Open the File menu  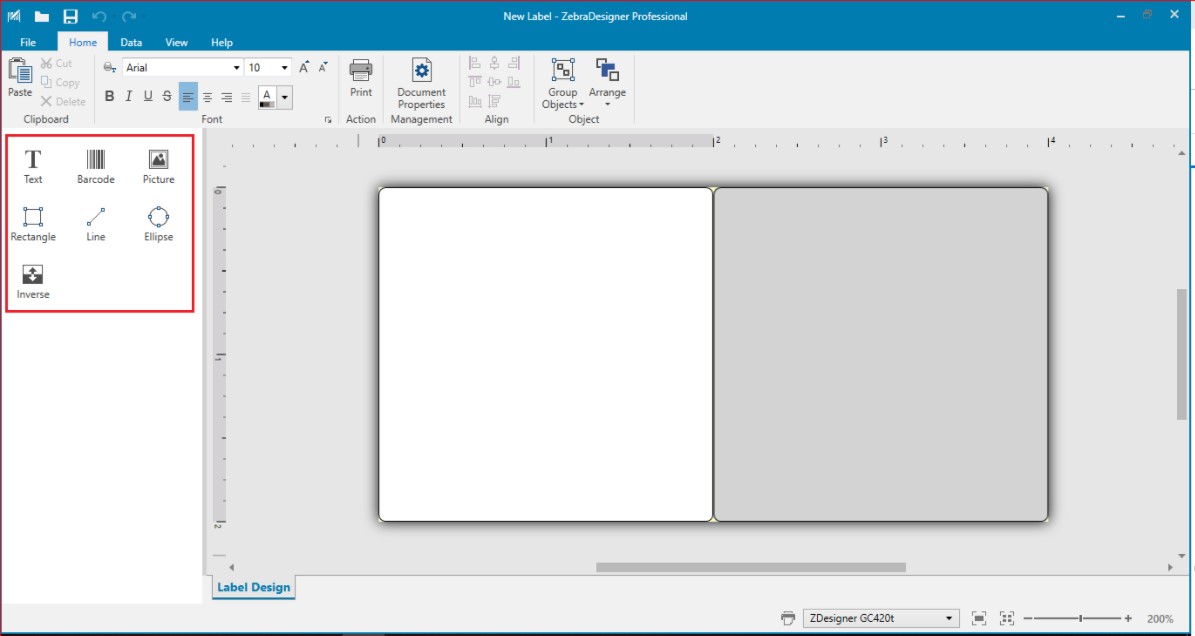[x=29, y=42]
